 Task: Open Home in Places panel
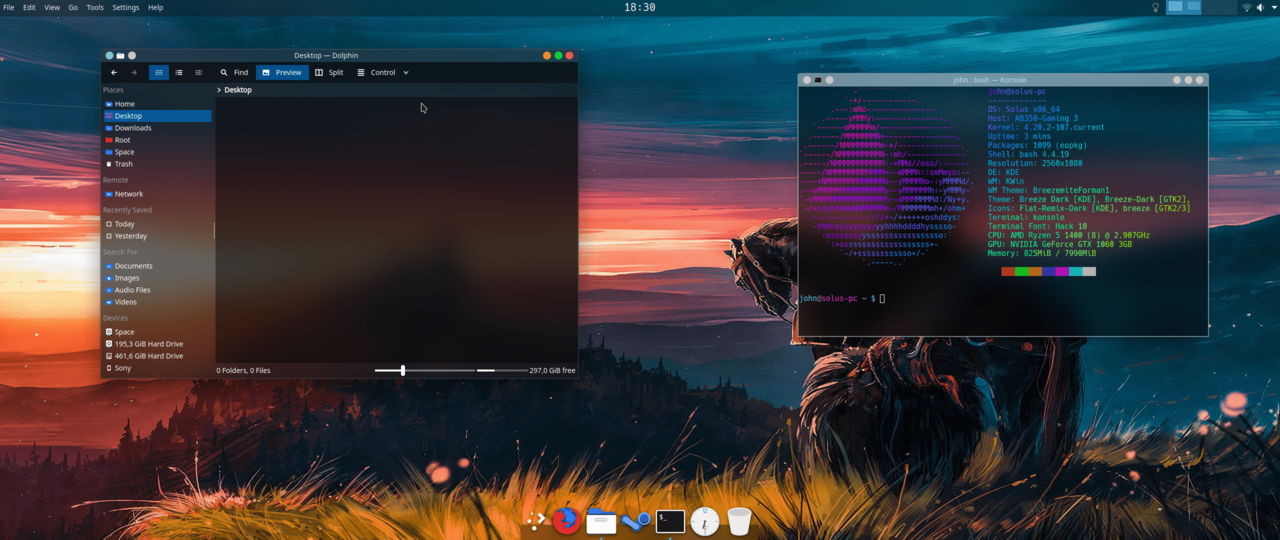tap(157, 104)
